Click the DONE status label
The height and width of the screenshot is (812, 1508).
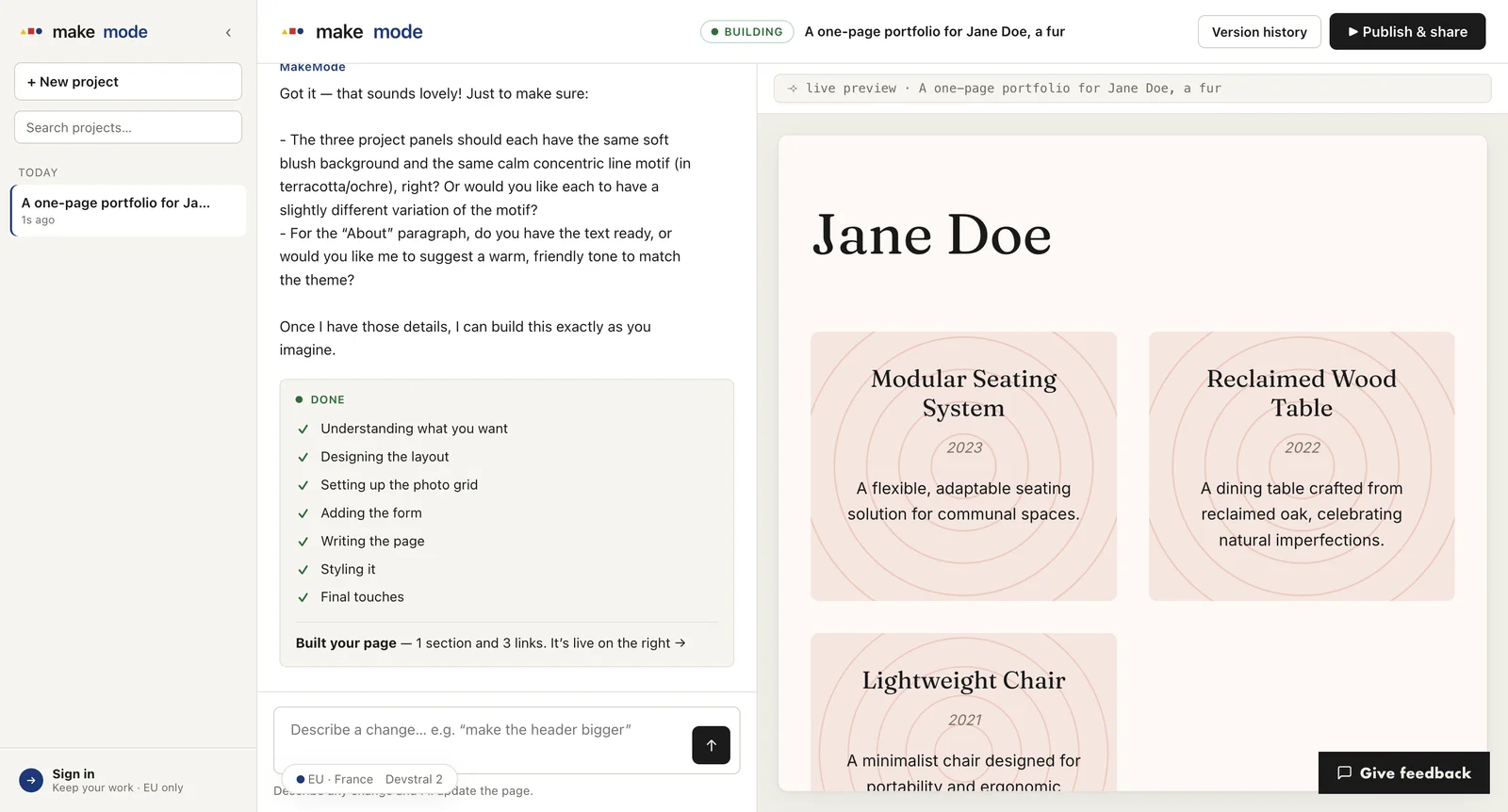tap(327, 399)
